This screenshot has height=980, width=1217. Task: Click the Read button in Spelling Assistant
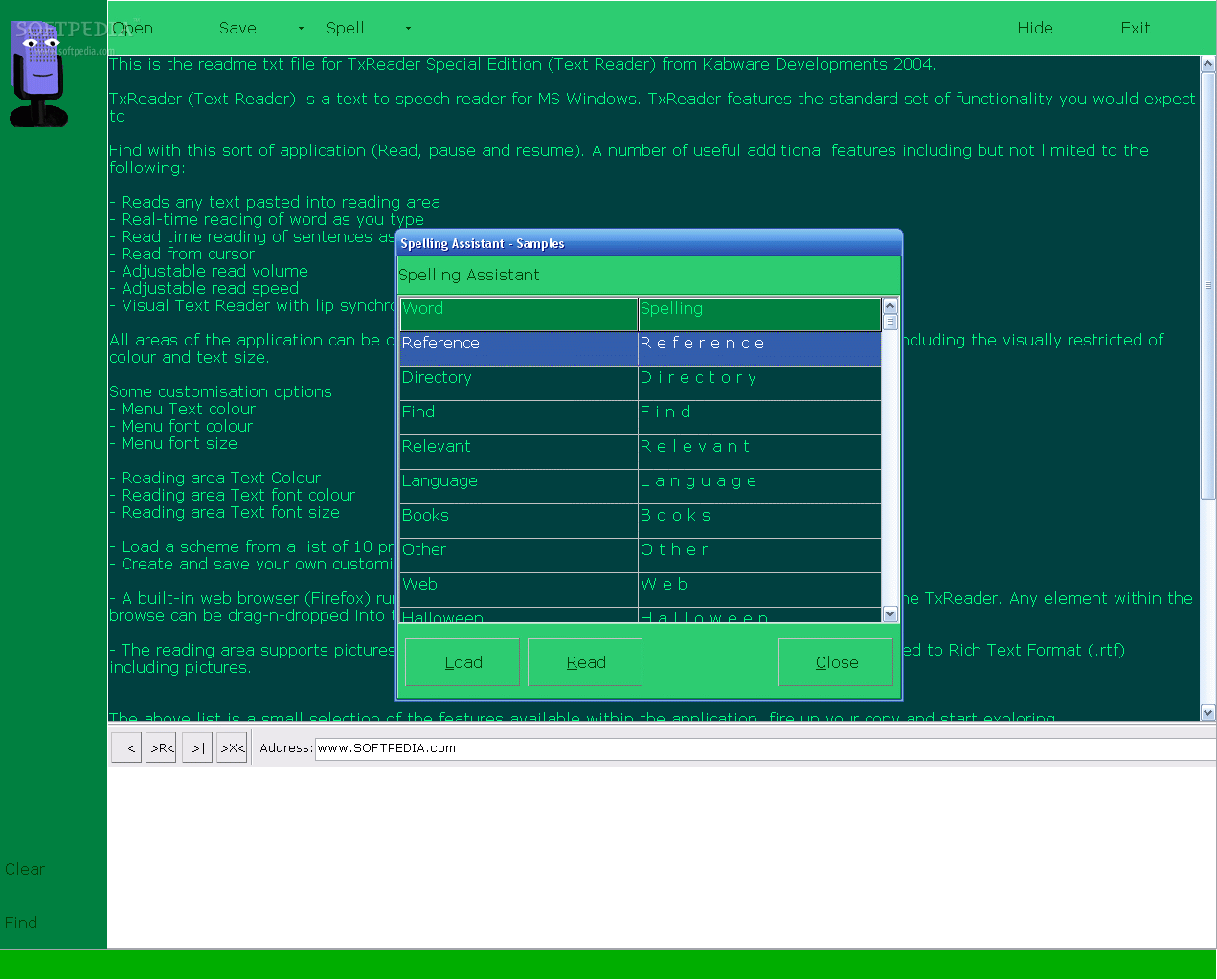coord(585,662)
